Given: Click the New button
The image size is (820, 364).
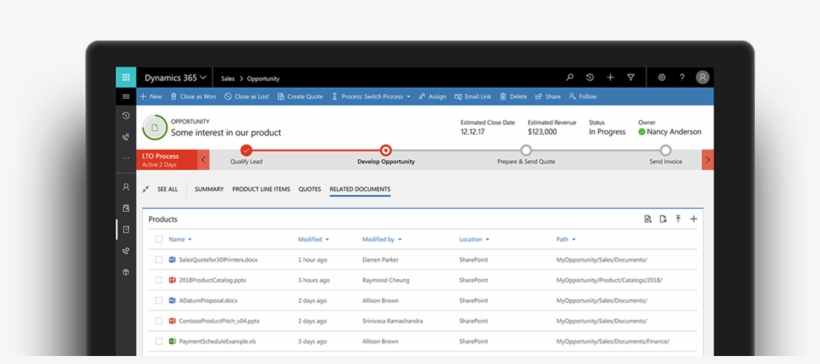Looking at the screenshot, I should (151, 97).
